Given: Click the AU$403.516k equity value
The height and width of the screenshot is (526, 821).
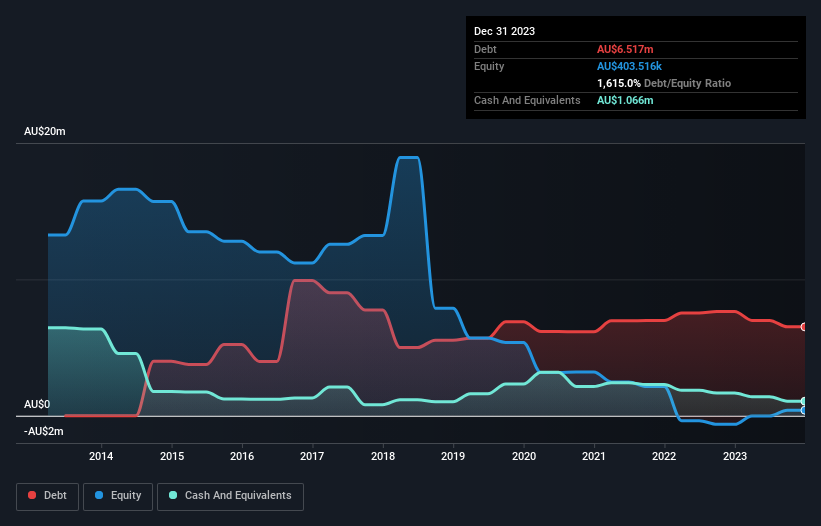Looking at the screenshot, I should (x=629, y=66).
